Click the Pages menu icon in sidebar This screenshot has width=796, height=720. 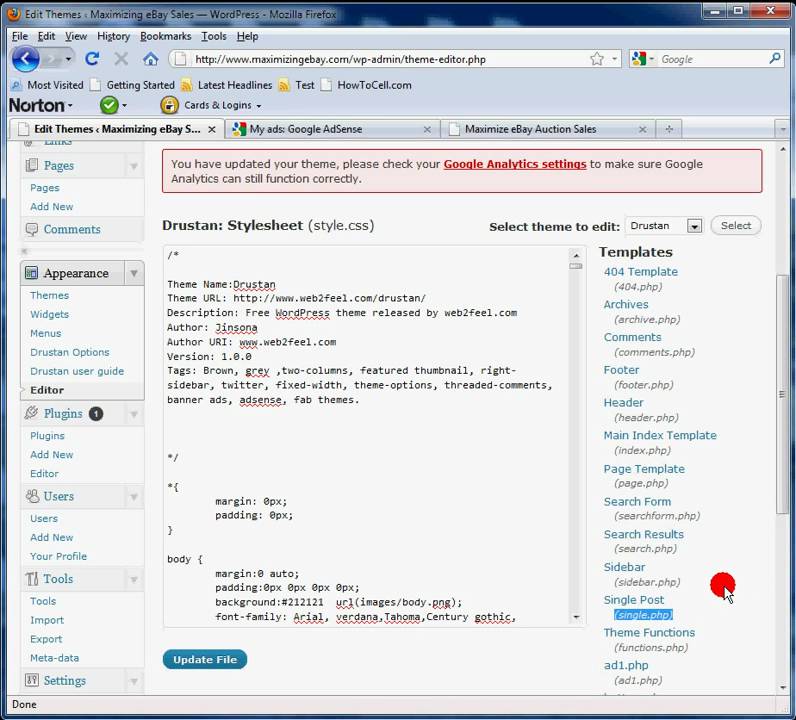[x=31, y=165]
